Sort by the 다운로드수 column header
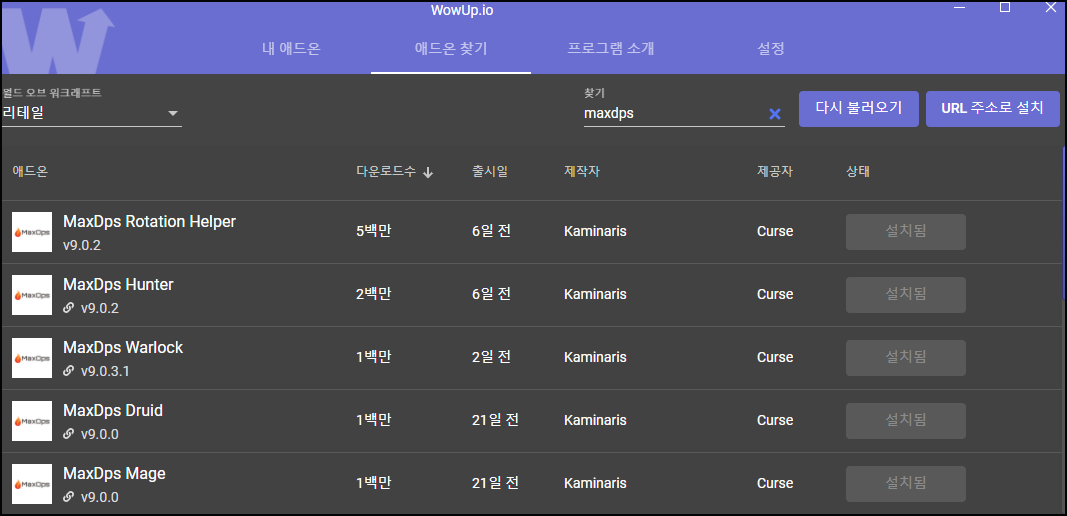Image resolution: width=1067 pixels, height=516 pixels. (x=386, y=172)
